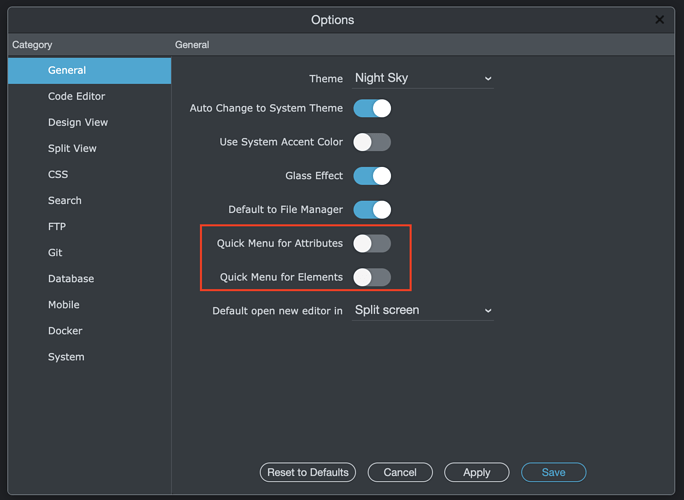684x500 pixels.
Task: Save the options with Save button
Action: click(554, 473)
